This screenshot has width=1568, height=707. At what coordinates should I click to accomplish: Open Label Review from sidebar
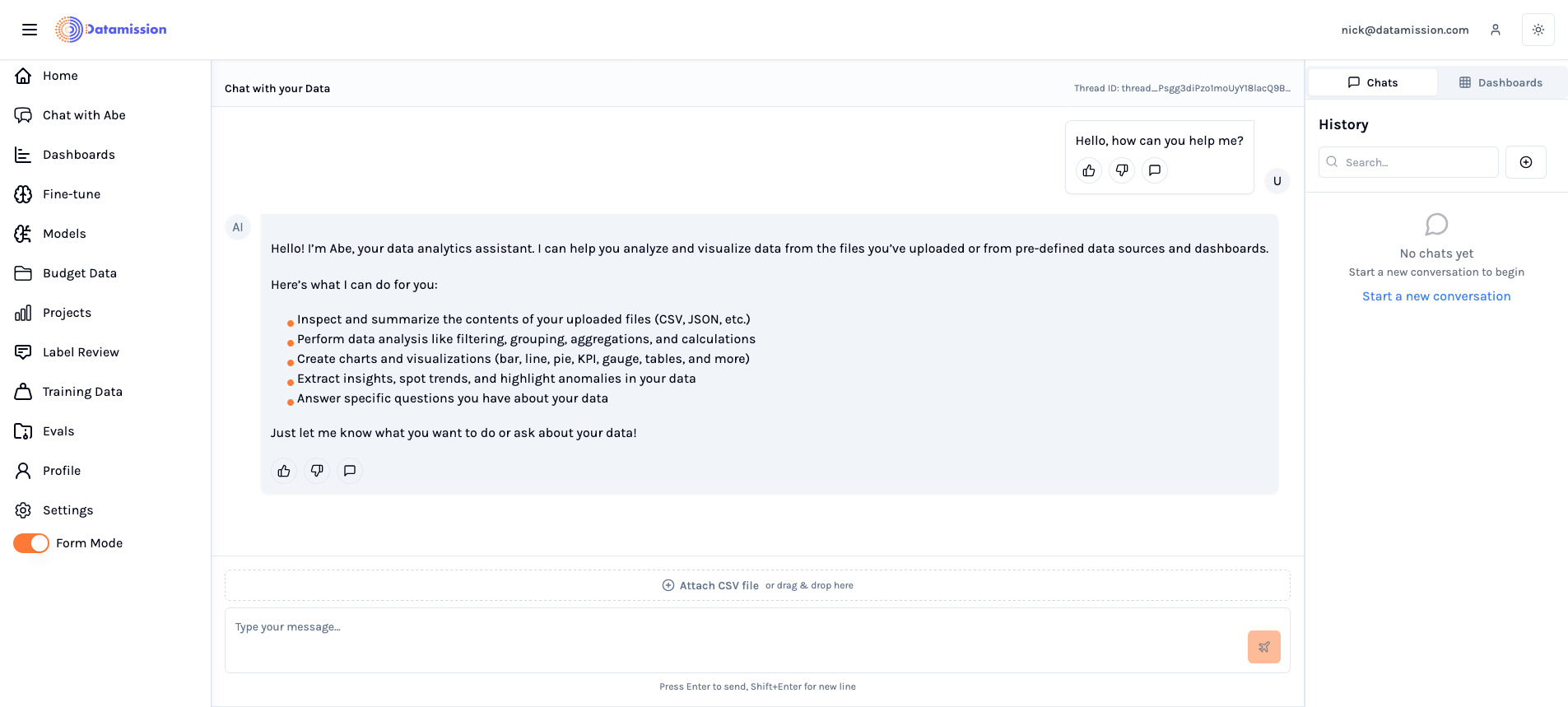point(81,352)
